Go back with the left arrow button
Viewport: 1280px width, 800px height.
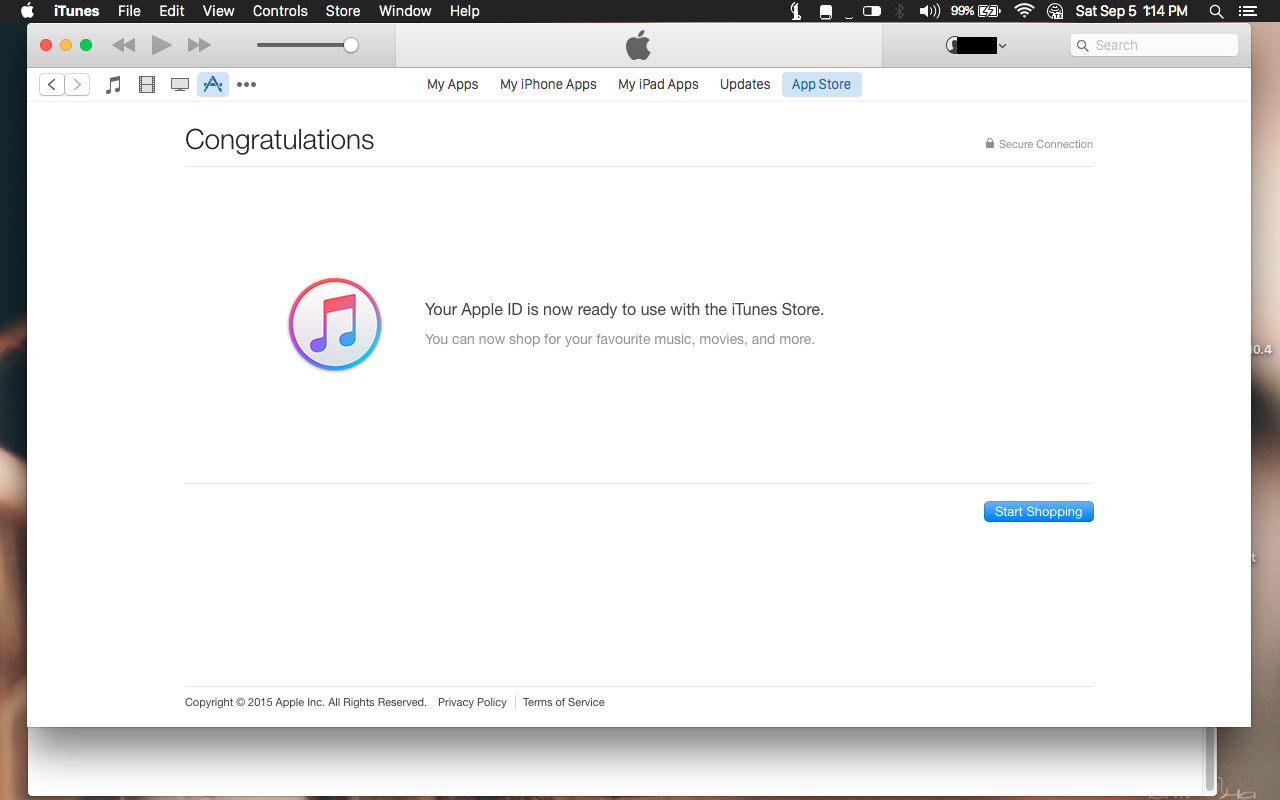52,85
